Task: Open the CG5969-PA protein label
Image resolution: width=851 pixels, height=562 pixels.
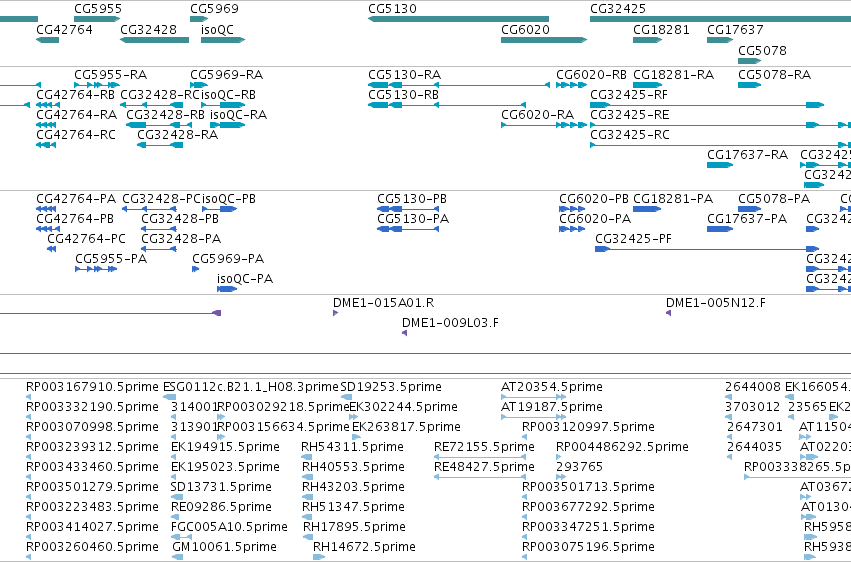Action: pyautogui.click(x=228, y=259)
